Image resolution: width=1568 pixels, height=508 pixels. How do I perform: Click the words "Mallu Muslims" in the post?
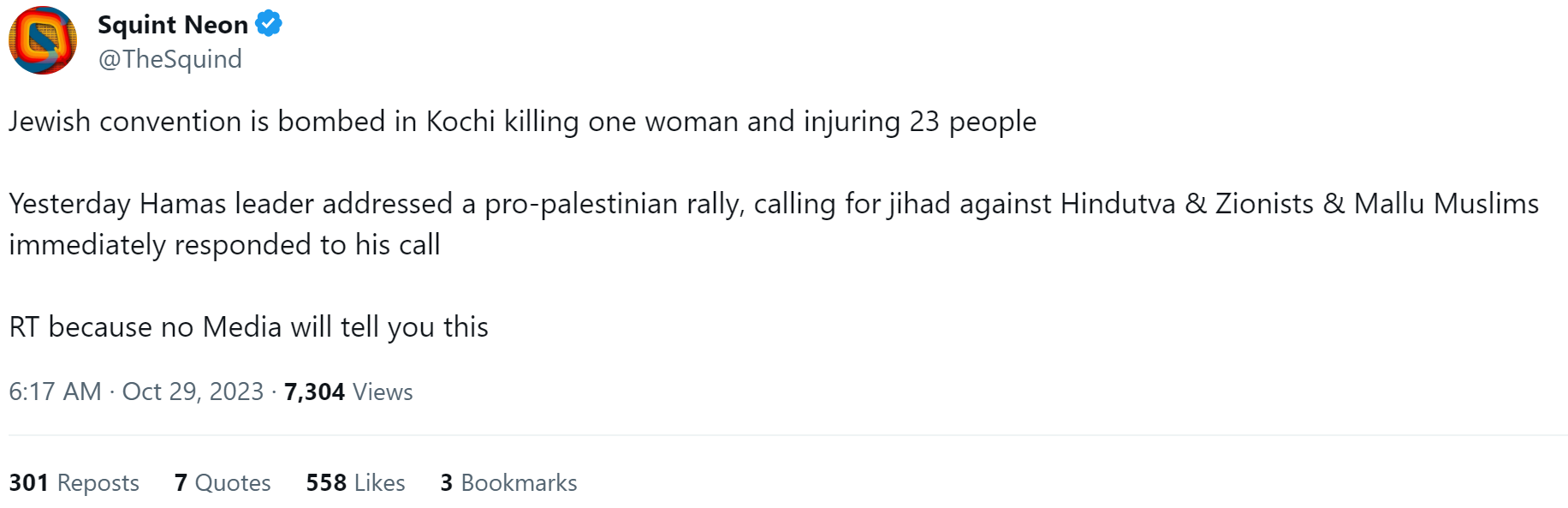click(1446, 204)
